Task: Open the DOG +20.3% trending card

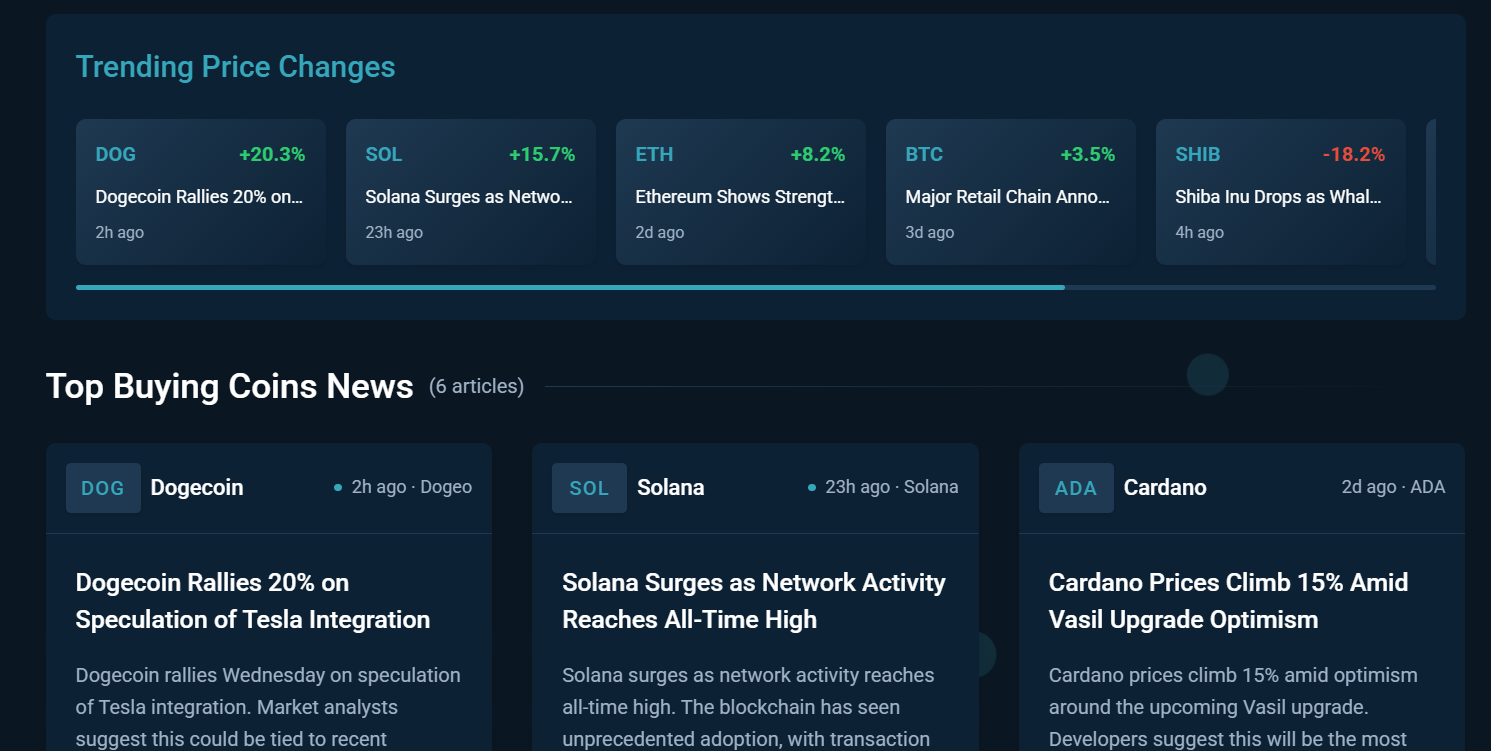Action: (x=201, y=192)
